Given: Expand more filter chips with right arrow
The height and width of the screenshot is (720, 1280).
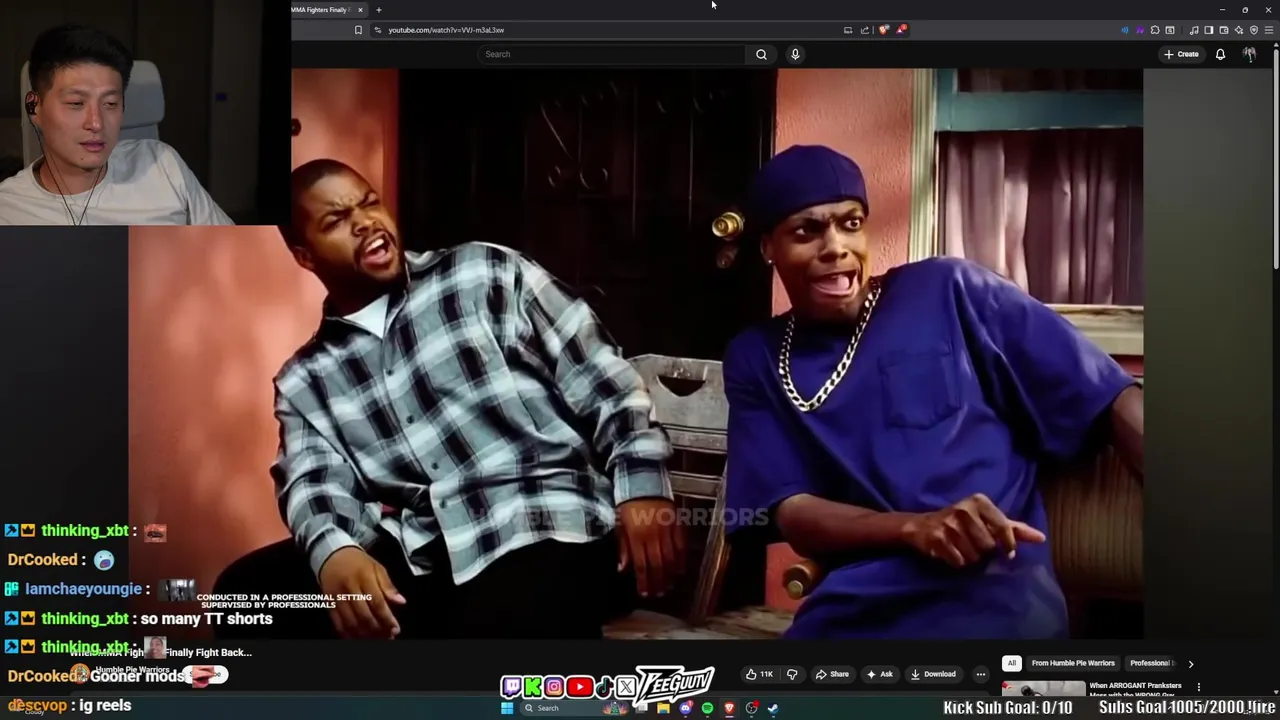Looking at the screenshot, I should [1190, 663].
